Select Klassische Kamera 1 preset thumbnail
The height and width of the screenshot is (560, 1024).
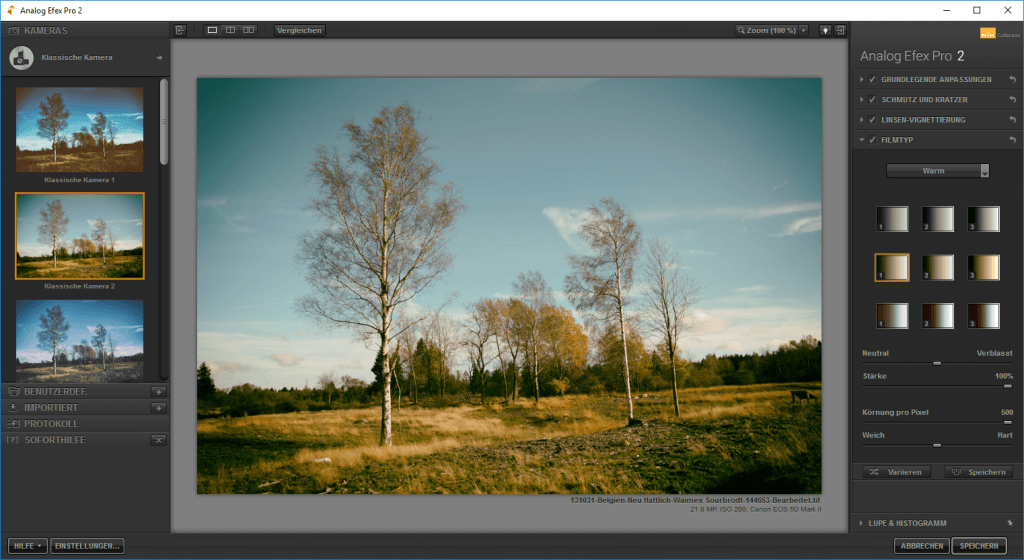[80, 129]
